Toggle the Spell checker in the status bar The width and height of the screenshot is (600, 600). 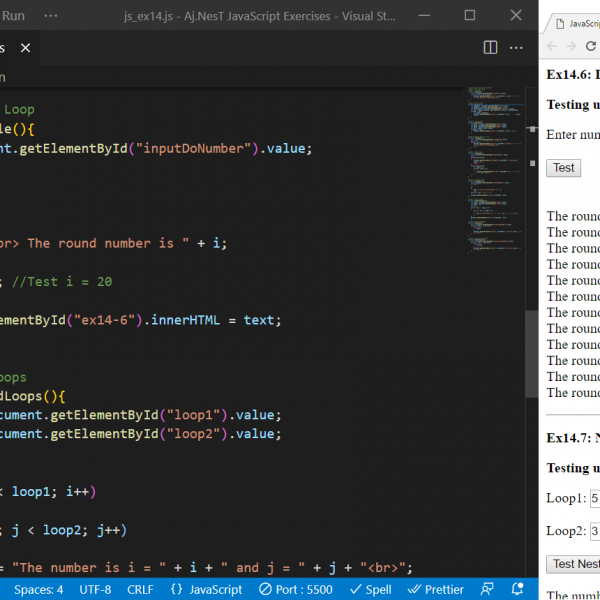coord(370,589)
